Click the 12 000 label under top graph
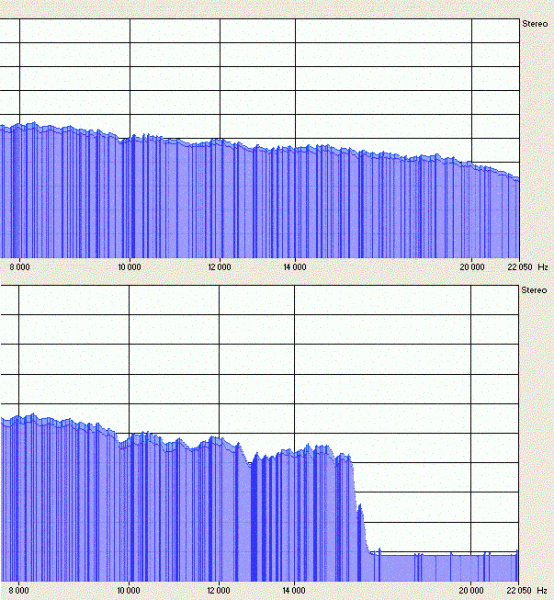The height and width of the screenshot is (600, 554). pos(220,267)
